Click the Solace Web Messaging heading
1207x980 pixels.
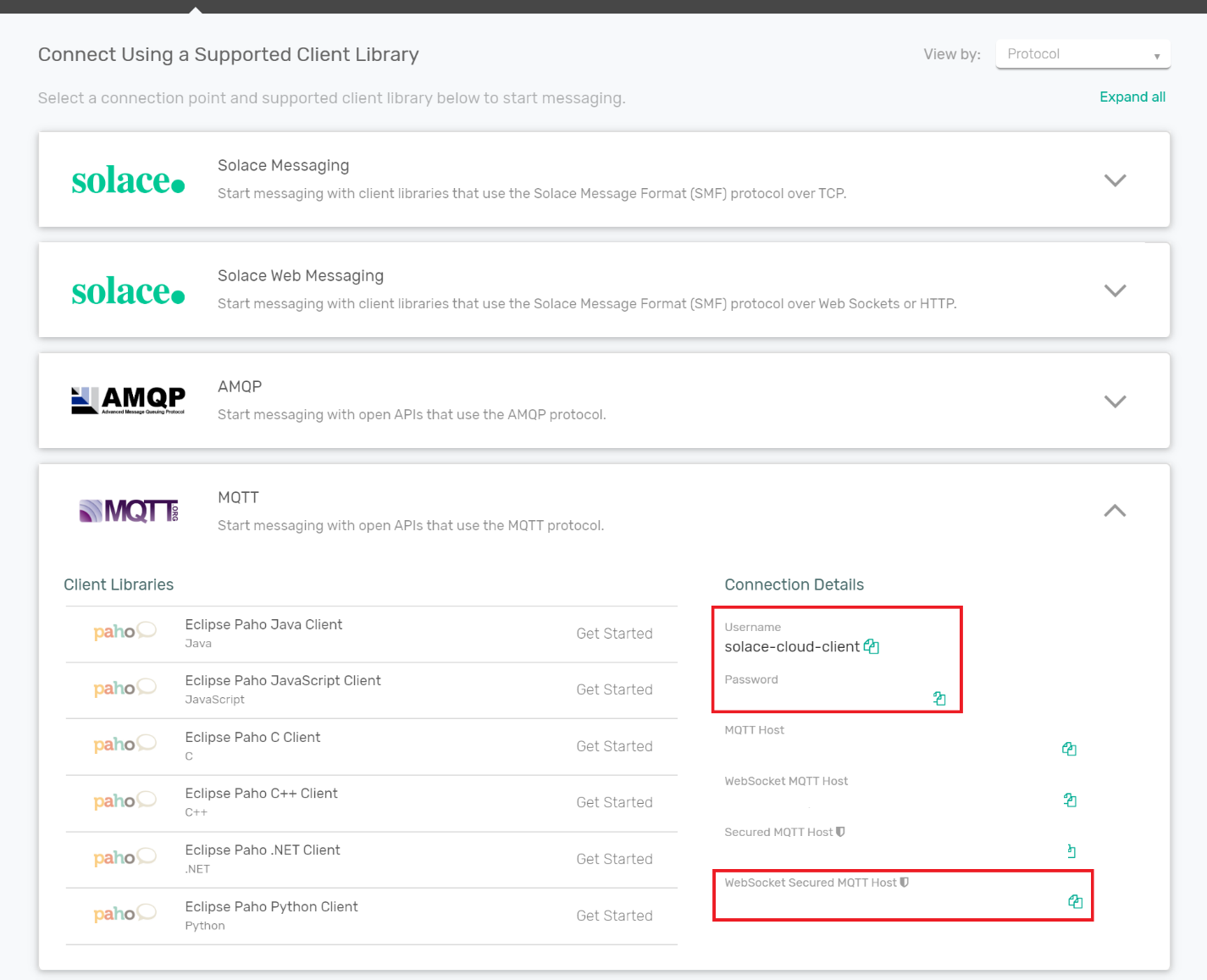301,275
